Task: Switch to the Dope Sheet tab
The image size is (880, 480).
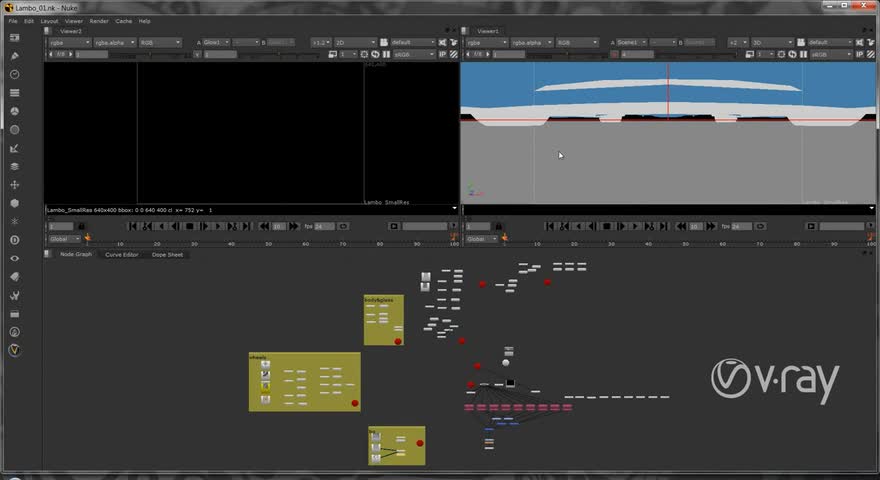Action: click(167, 255)
